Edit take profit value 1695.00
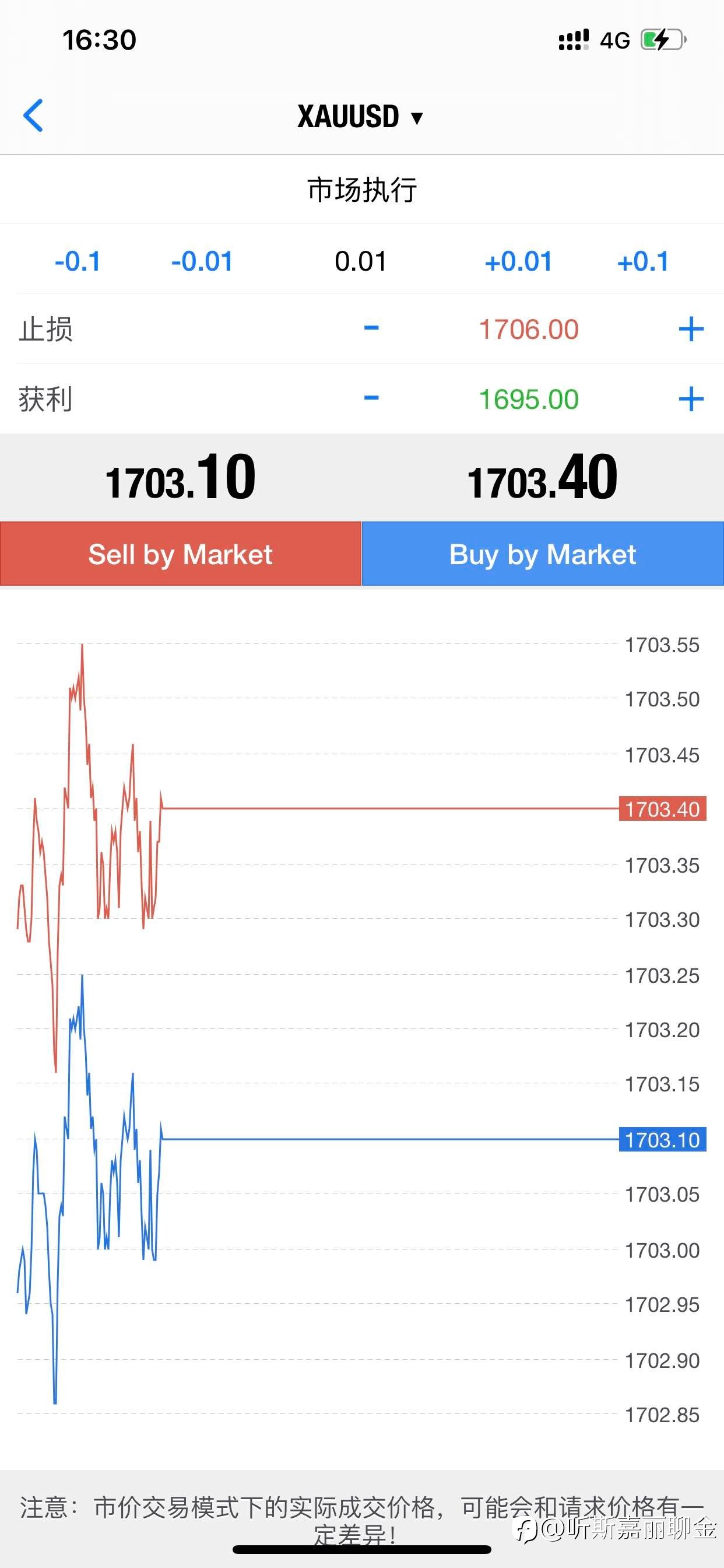 529,400
